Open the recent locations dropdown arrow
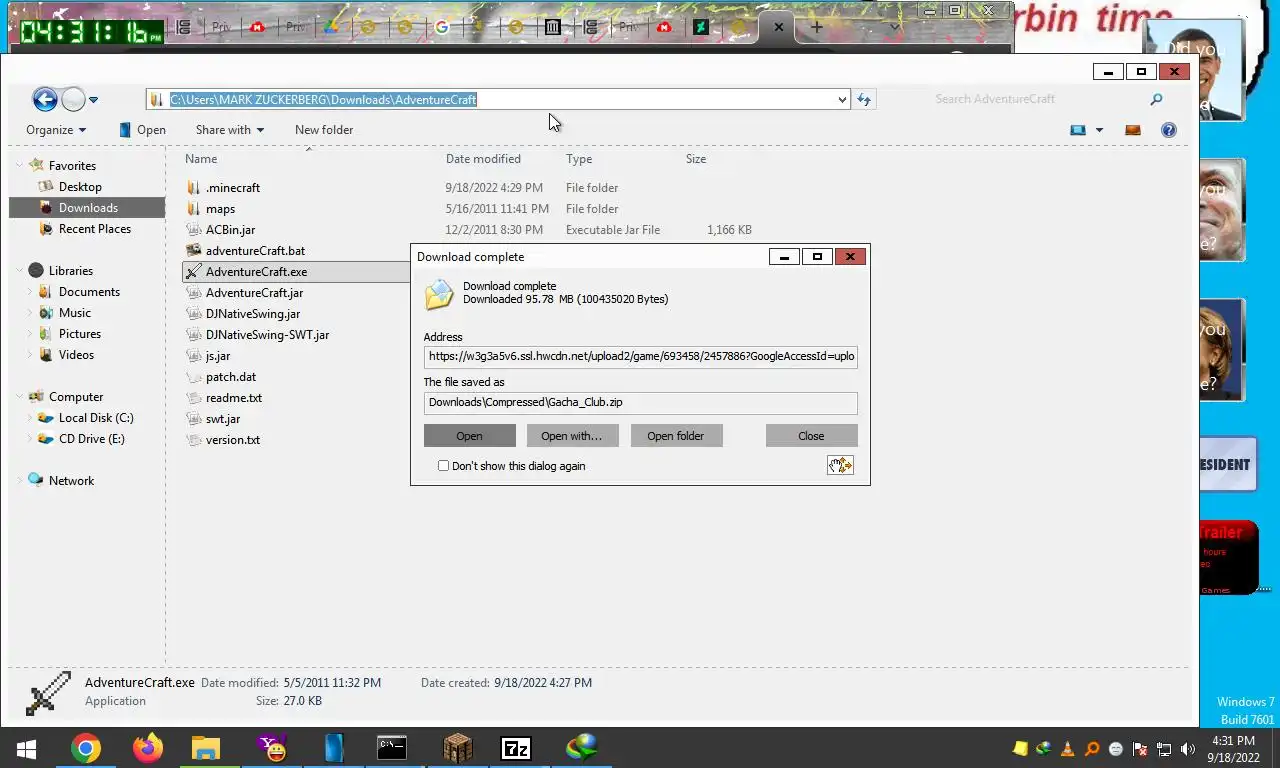The image size is (1280, 768). (93, 100)
